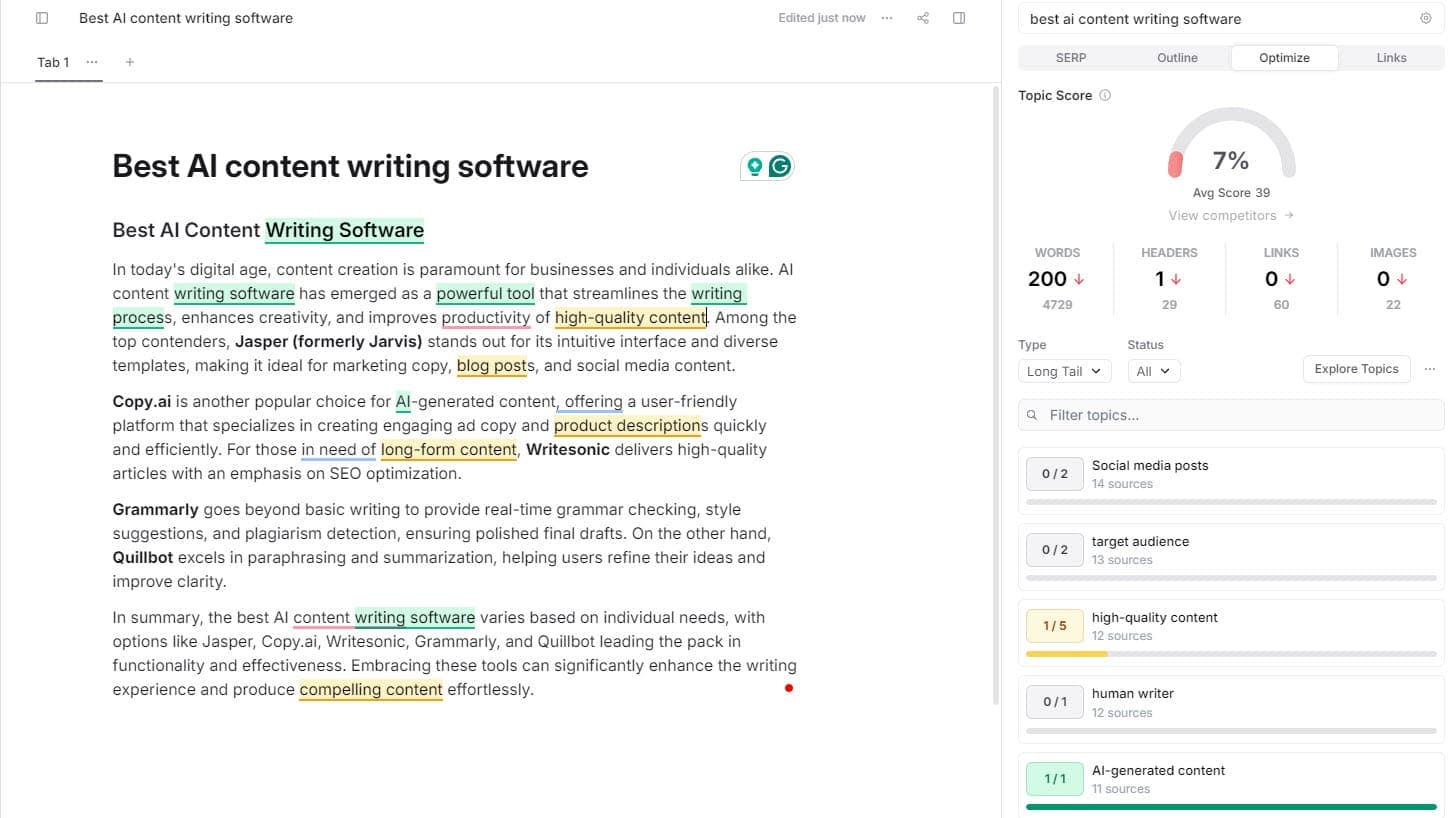Open Tab 1 options ellipsis
The image size is (1451, 818).
[92, 62]
